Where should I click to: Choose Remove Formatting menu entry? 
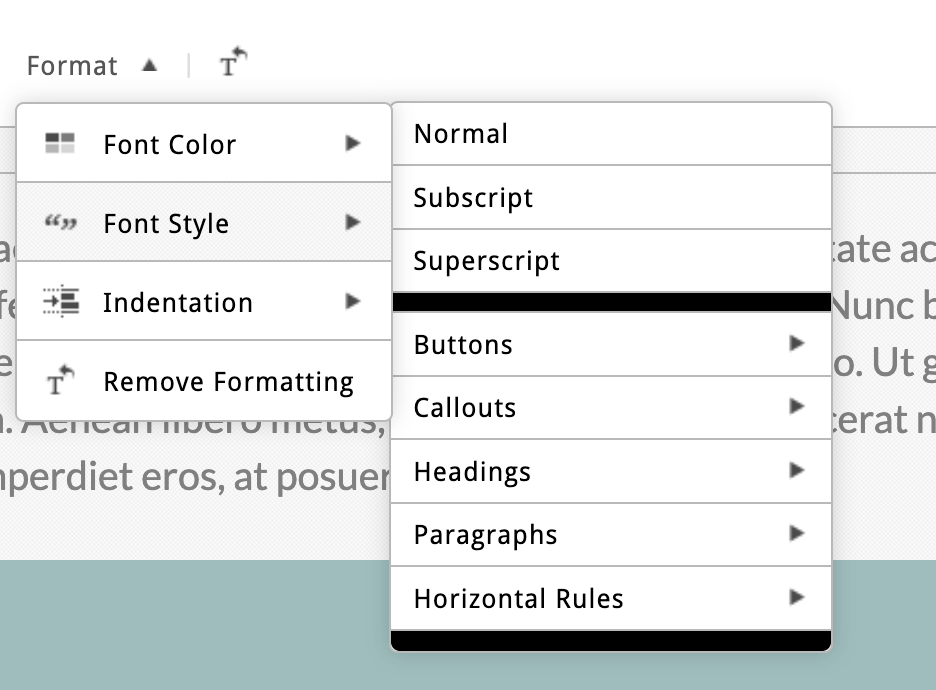click(x=228, y=382)
